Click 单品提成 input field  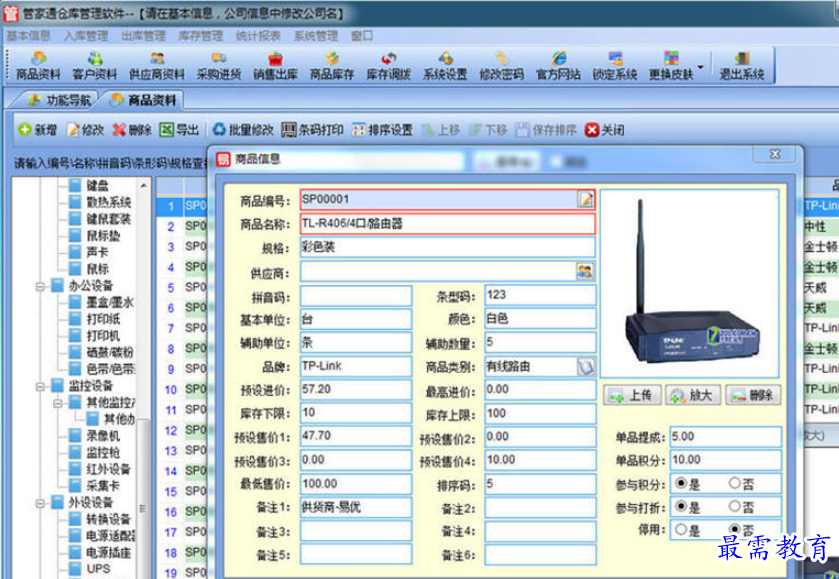coord(726,437)
